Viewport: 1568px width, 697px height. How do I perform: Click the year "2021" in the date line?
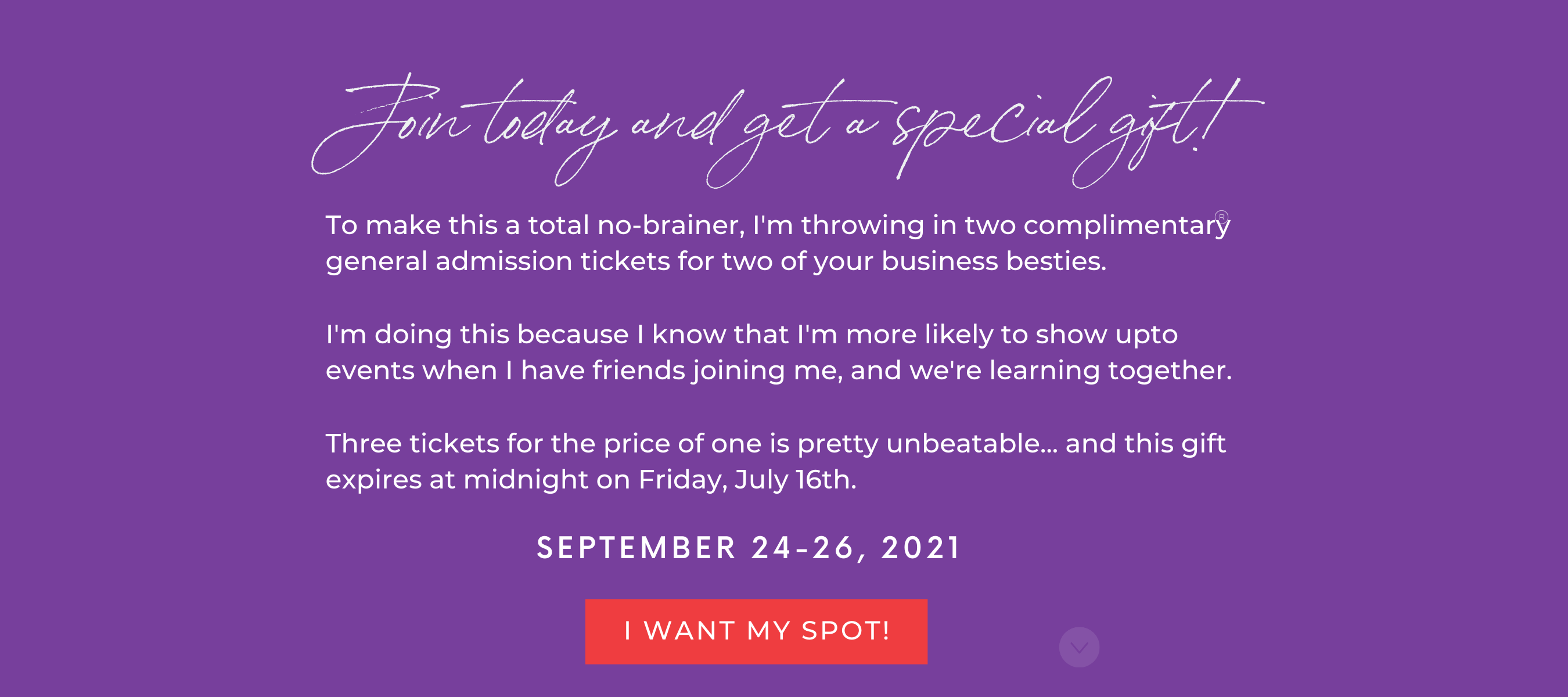(921, 547)
